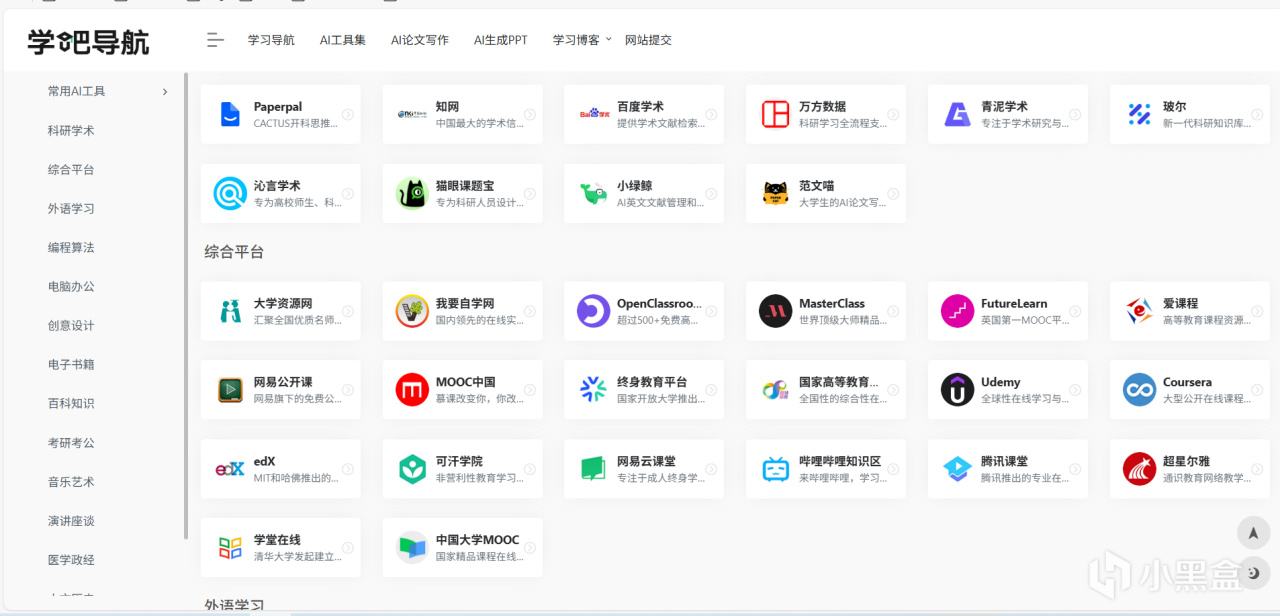Screen dimensions: 1280x616
Task: Click the 网易公开课 logo icon
Action: [231, 390]
